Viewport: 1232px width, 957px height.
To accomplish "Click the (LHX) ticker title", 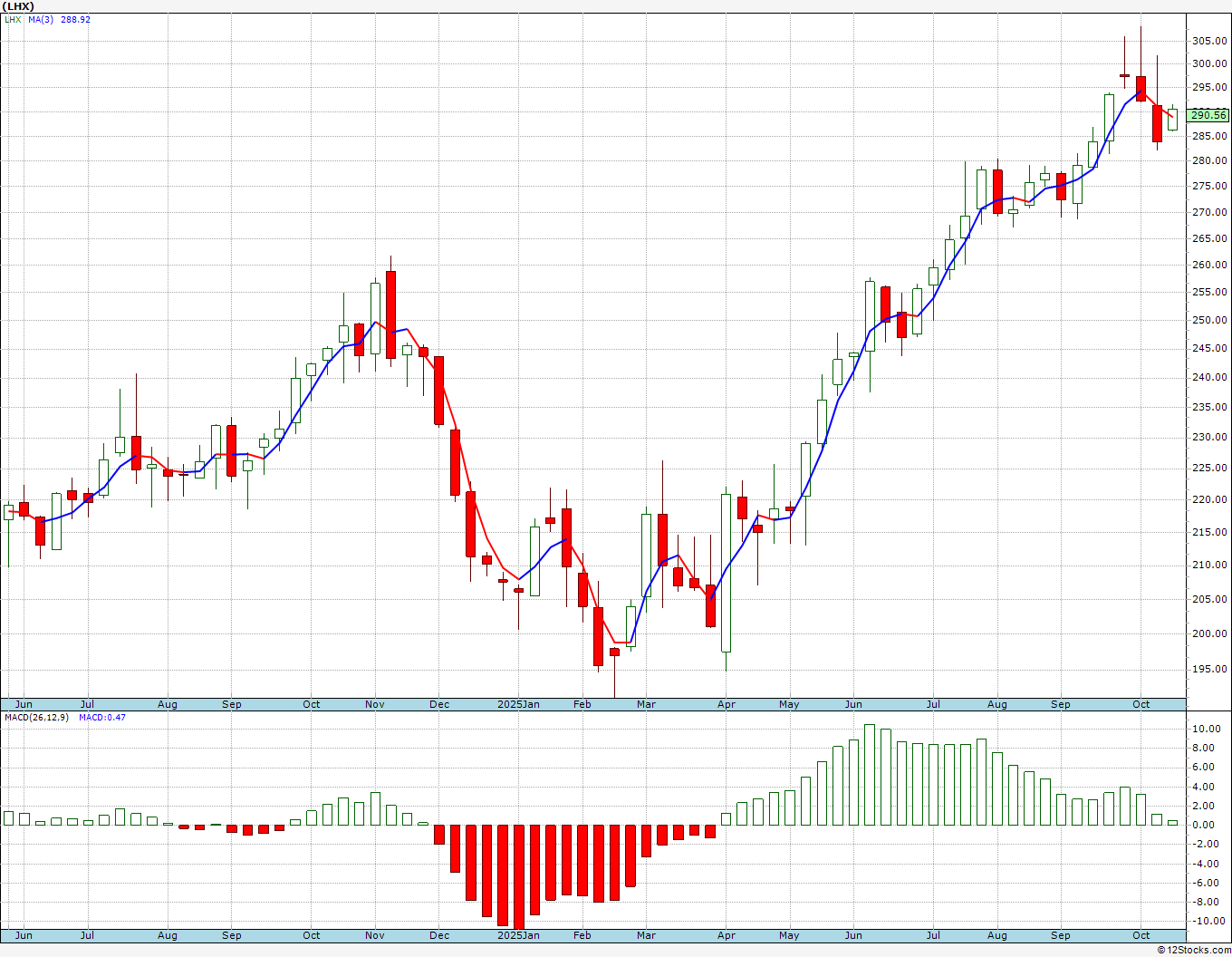I will [x=19, y=6].
